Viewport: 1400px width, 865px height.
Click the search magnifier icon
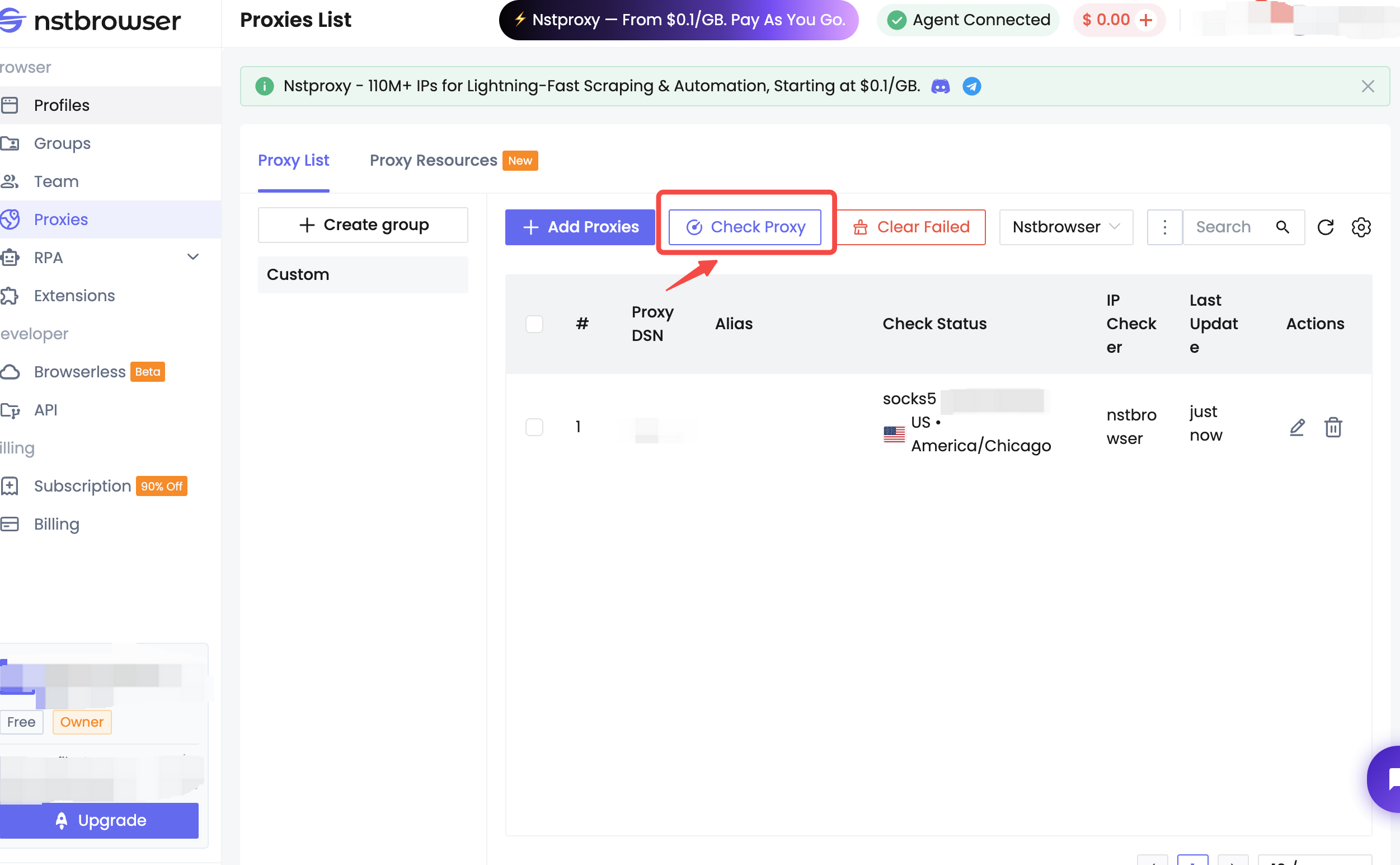1283,227
